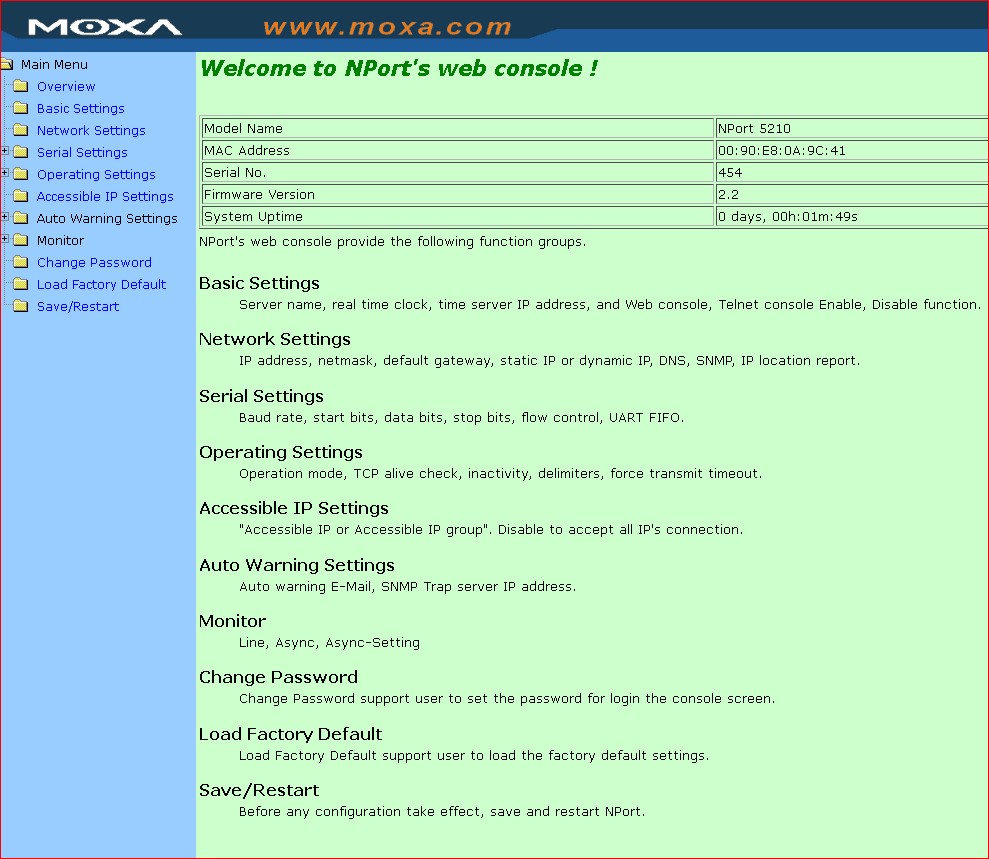Click the System Uptime value cell
The image size is (989, 859).
851,217
